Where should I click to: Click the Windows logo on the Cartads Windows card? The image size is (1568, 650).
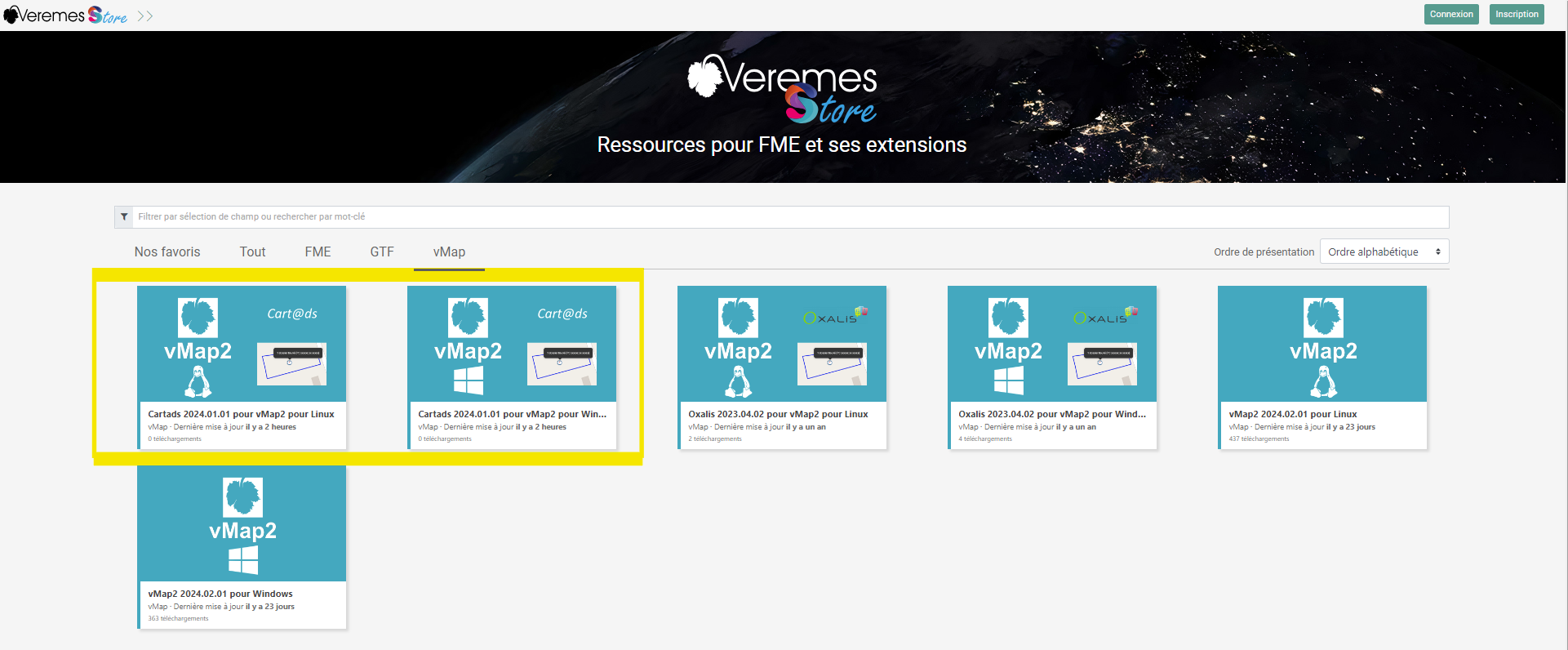469,381
